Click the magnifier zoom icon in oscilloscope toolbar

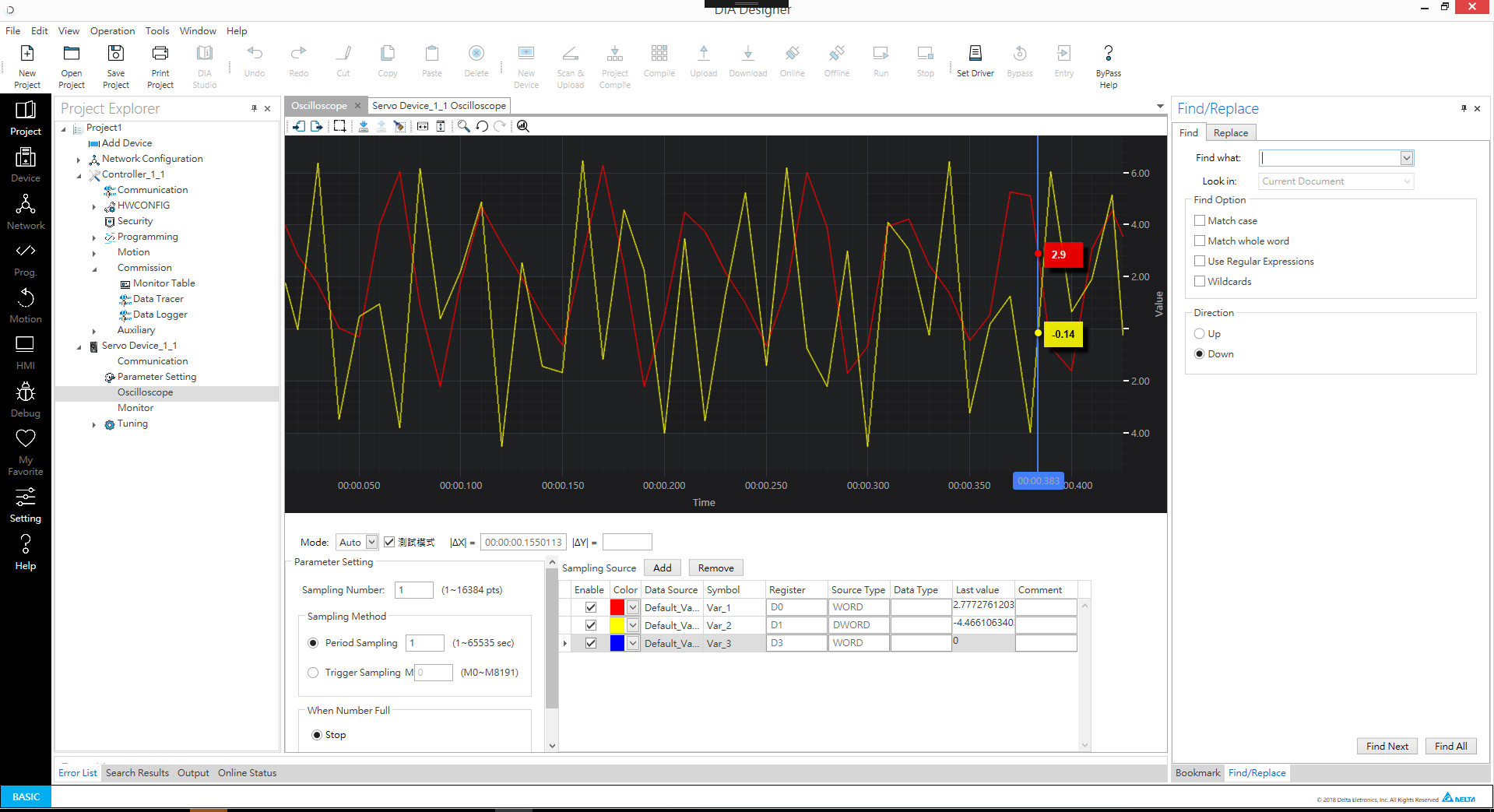tap(463, 126)
